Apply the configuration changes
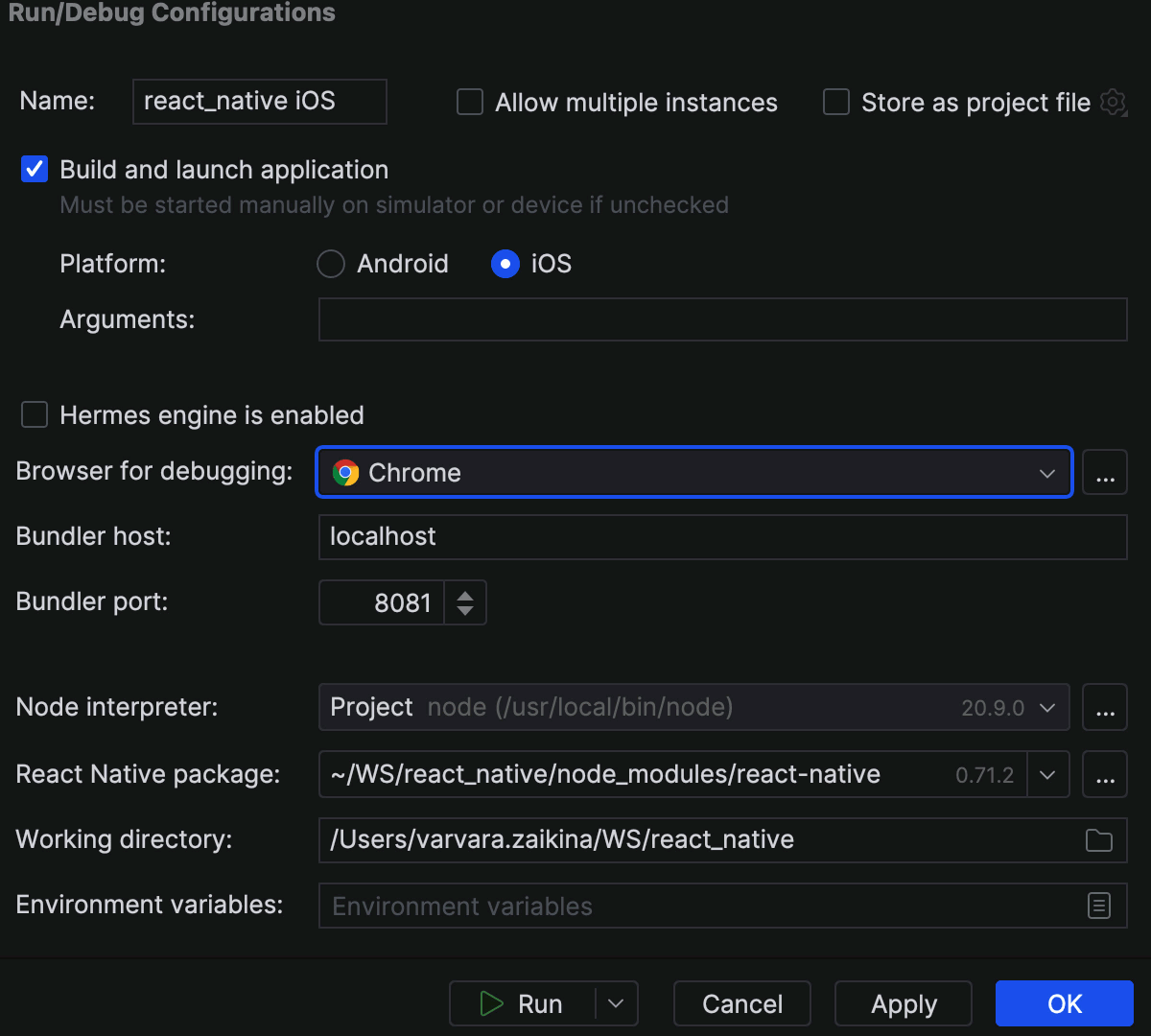Image resolution: width=1151 pixels, height=1036 pixels. (x=903, y=1003)
